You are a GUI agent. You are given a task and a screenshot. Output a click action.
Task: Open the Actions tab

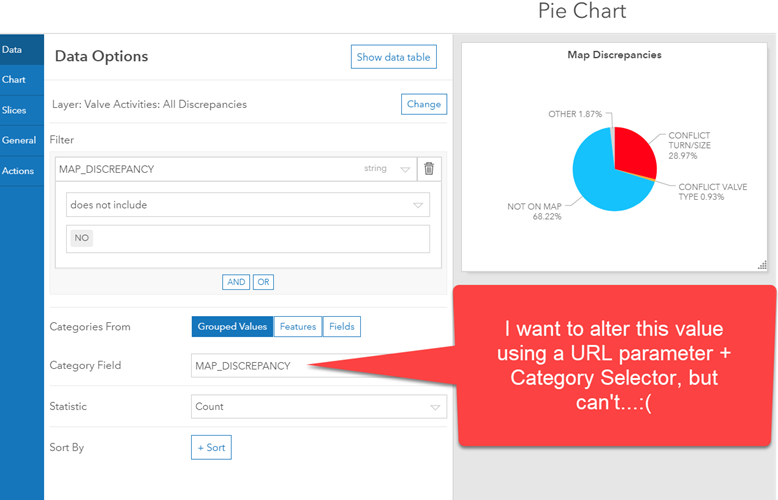click(22, 171)
